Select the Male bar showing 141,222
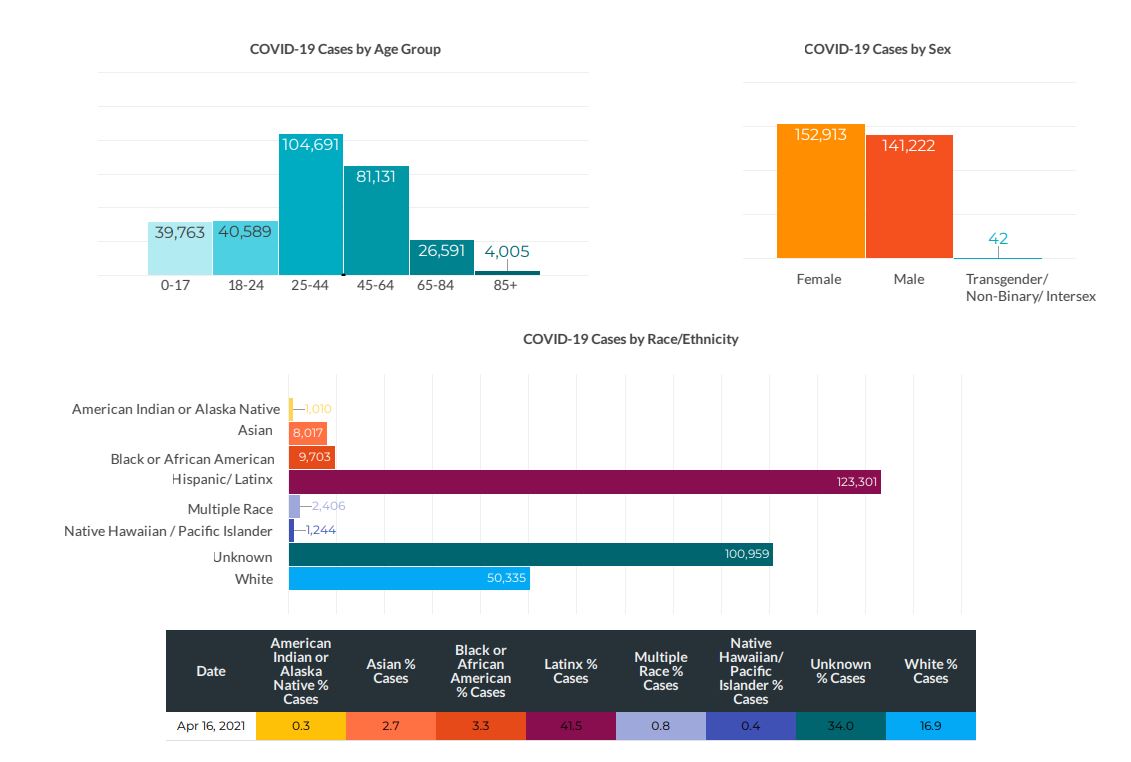Screen dimensions: 1131x762 pos(908,197)
